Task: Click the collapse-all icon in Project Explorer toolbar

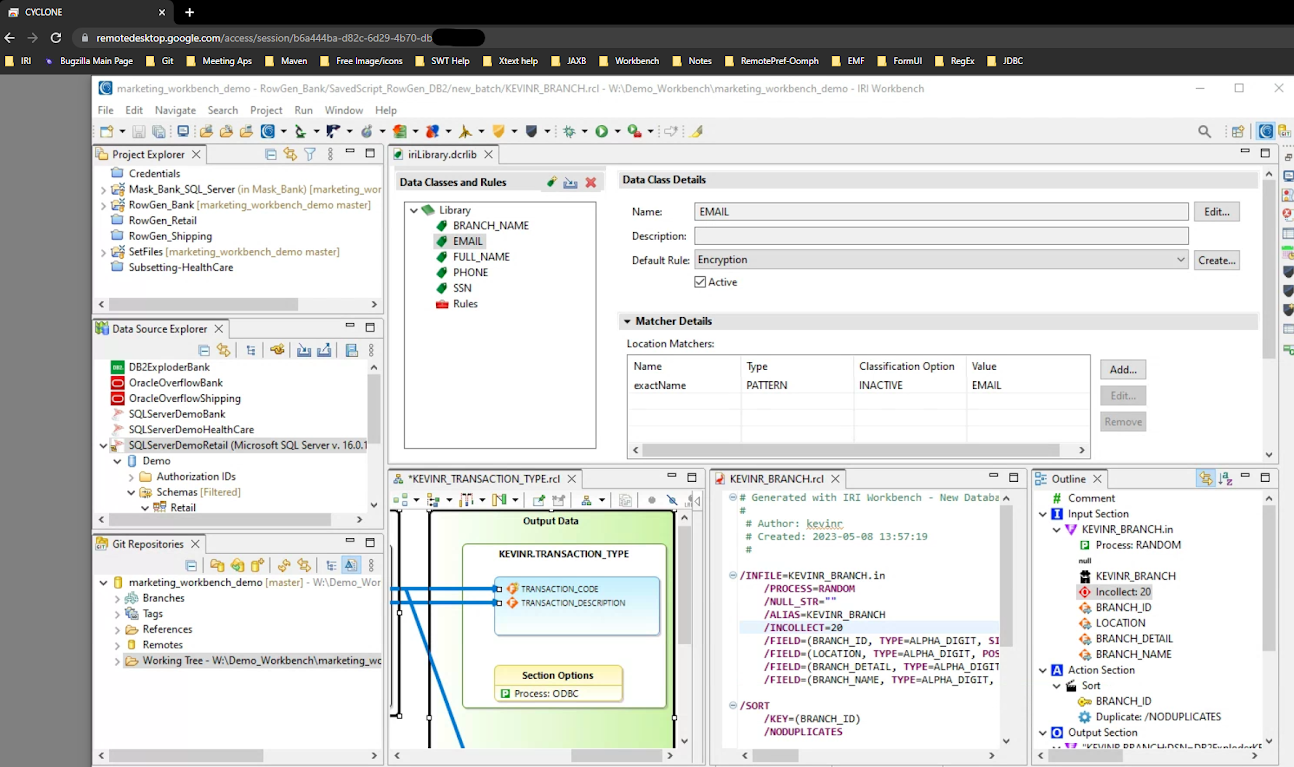Action: point(270,154)
